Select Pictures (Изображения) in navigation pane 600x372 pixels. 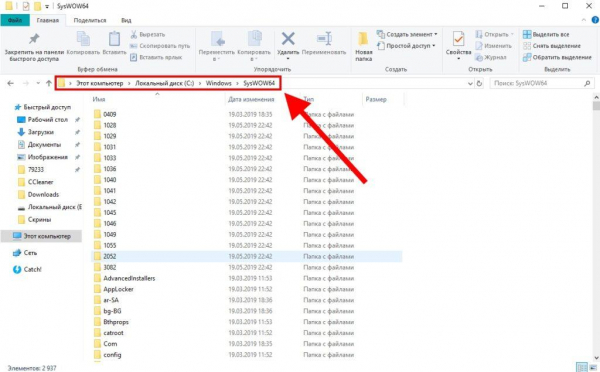[x=42, y=157]
